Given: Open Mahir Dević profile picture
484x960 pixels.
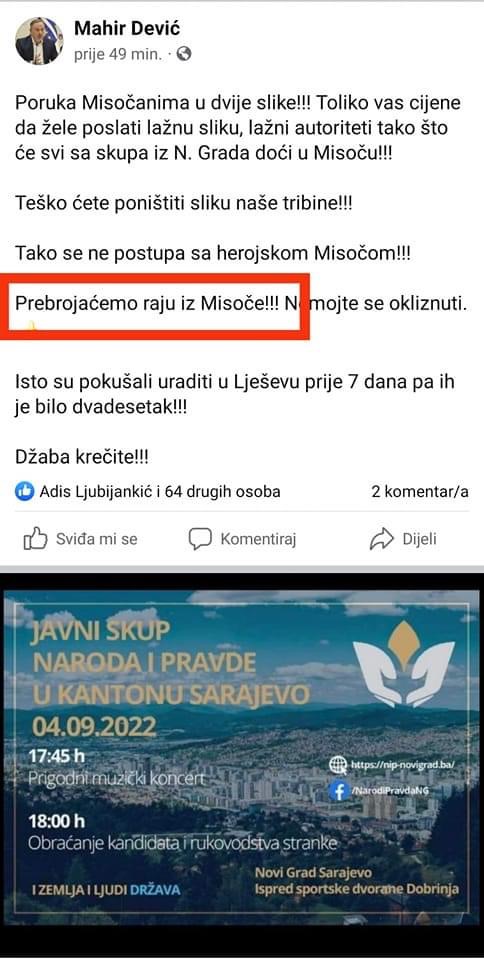Looking at the screenshot, I should point(37,40).
